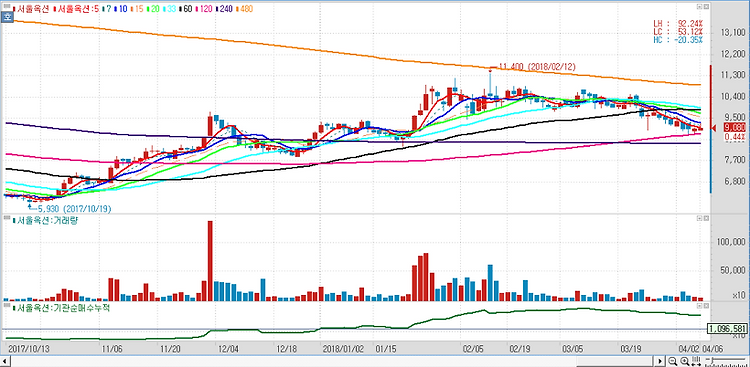The image size is (750, 367).
Task: Select the 7-day moving average legend
Action: [108, 9]
